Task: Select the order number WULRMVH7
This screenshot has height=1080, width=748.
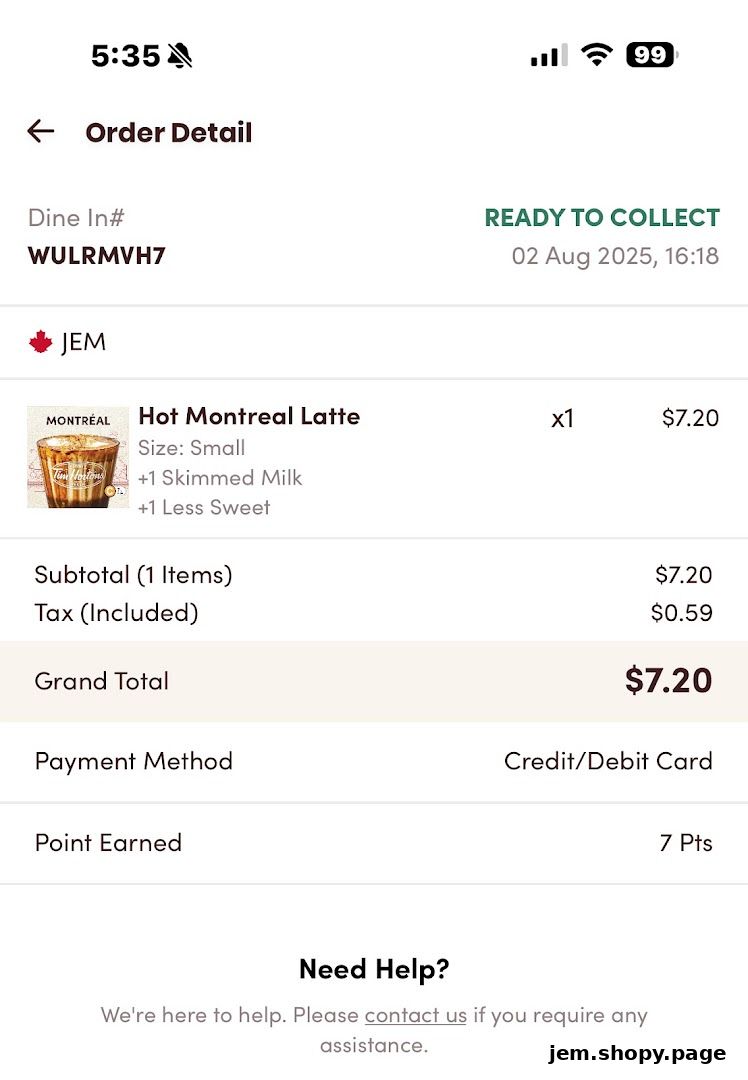Action: [96, 256]
